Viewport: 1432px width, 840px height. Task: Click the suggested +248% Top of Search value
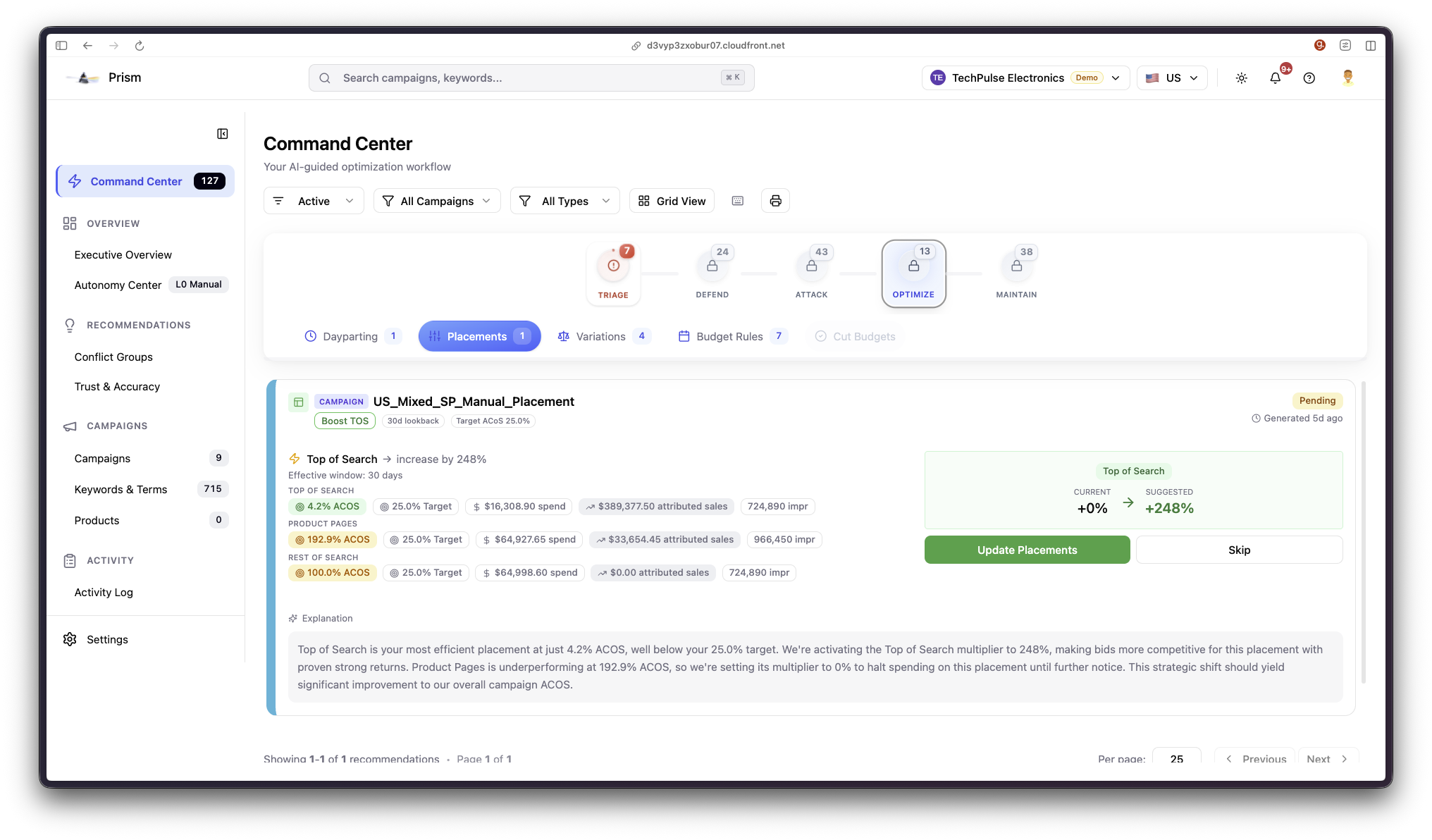[1169, 507]
